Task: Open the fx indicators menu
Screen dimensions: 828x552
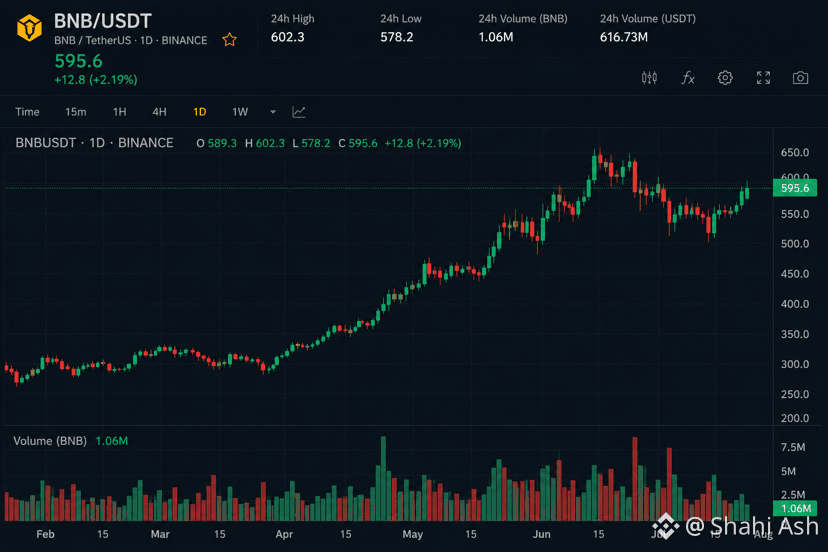Action: click(x=688, y=78)
